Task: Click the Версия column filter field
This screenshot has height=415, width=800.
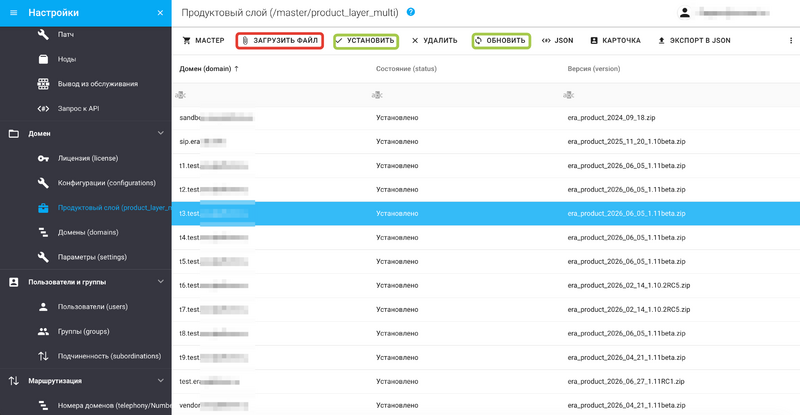Action: (679, 95)
